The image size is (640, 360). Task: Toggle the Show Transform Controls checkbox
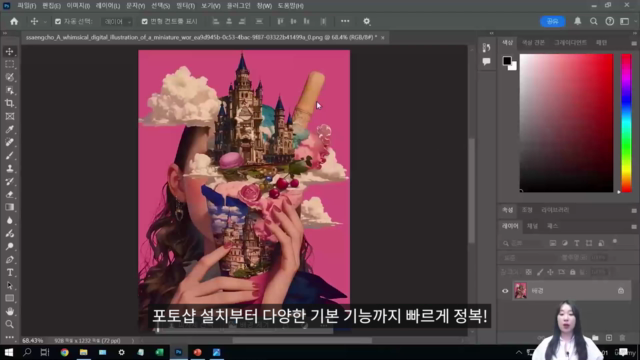144,22
